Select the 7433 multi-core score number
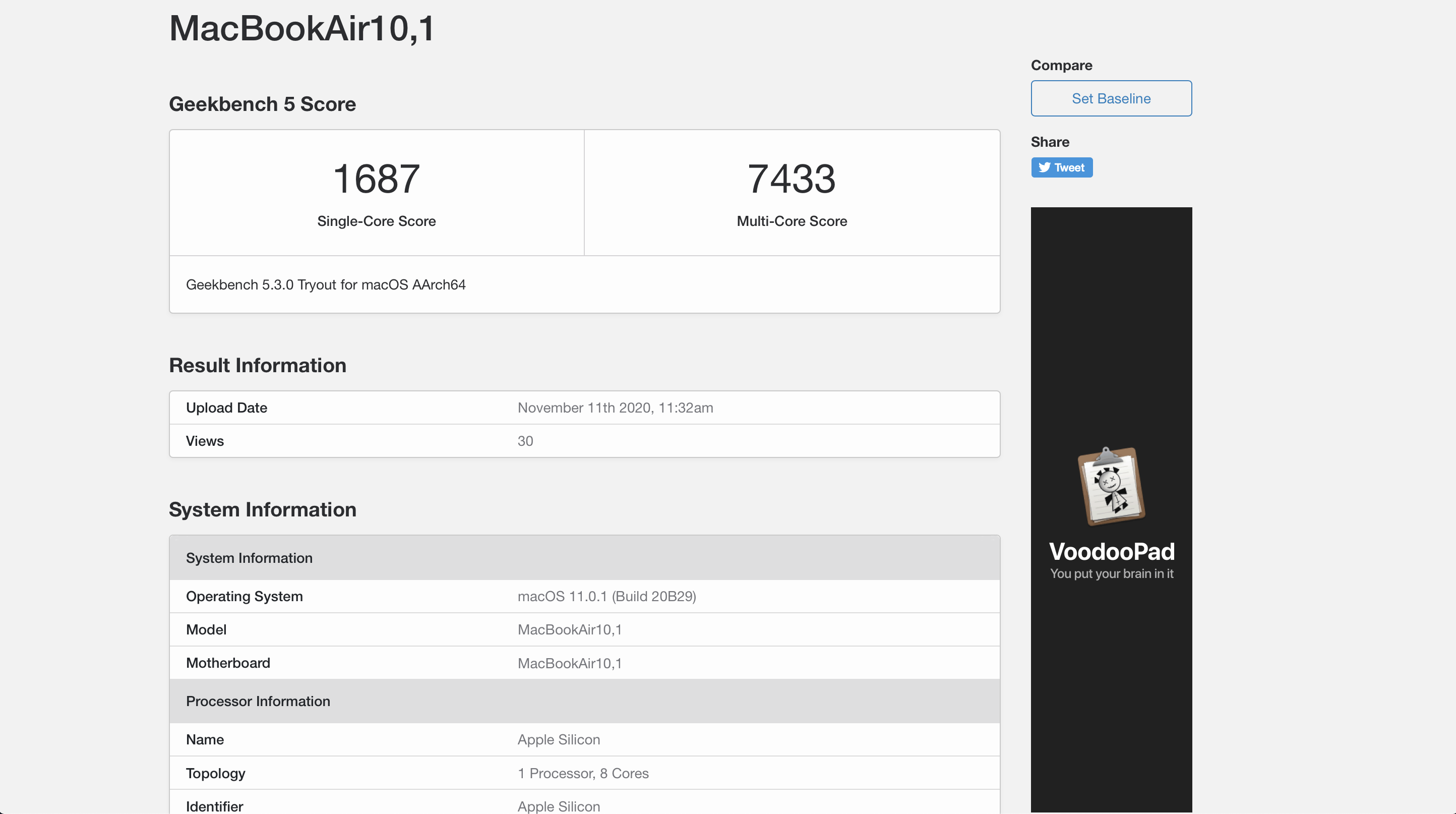This screenshot has height=814, width=1456. 792,179
